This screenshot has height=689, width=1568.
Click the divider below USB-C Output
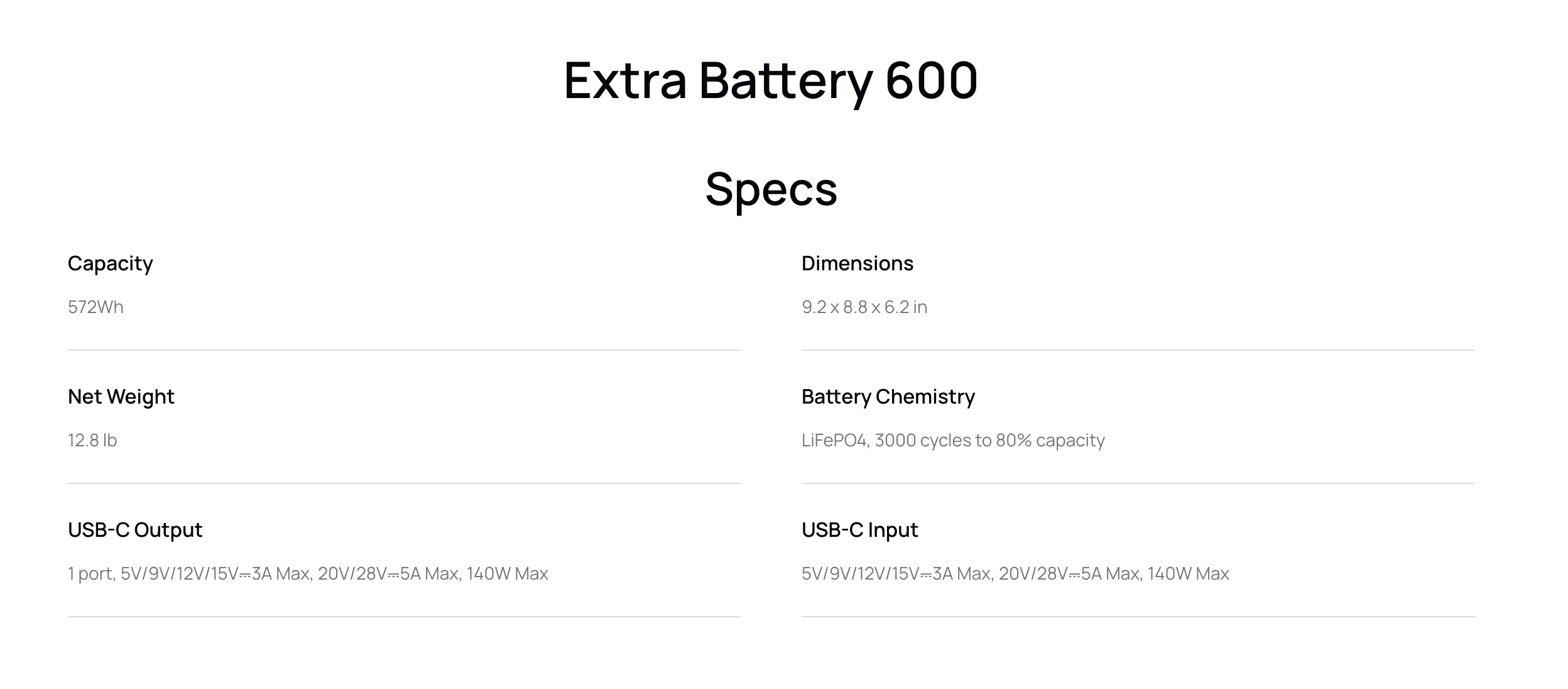tap(405, 617)
